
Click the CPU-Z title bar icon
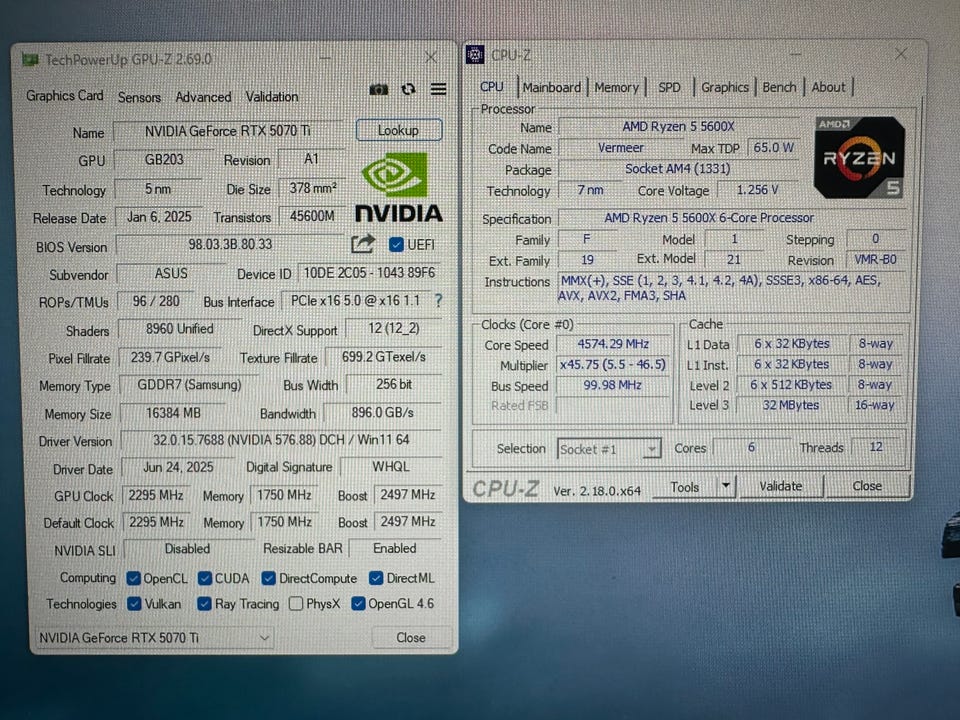(475, 54)
